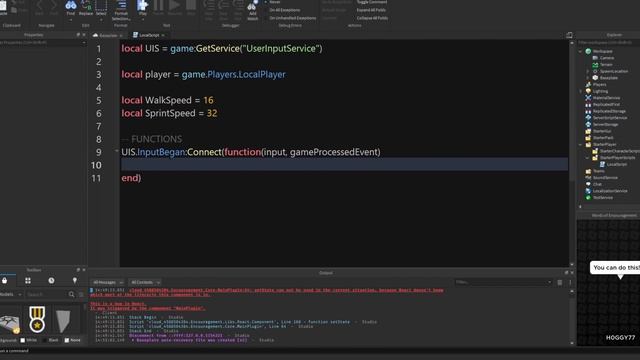This screenshot has height=360, width=640.
Task: Select Black background option in Toolbox
Action: point(51,340)
